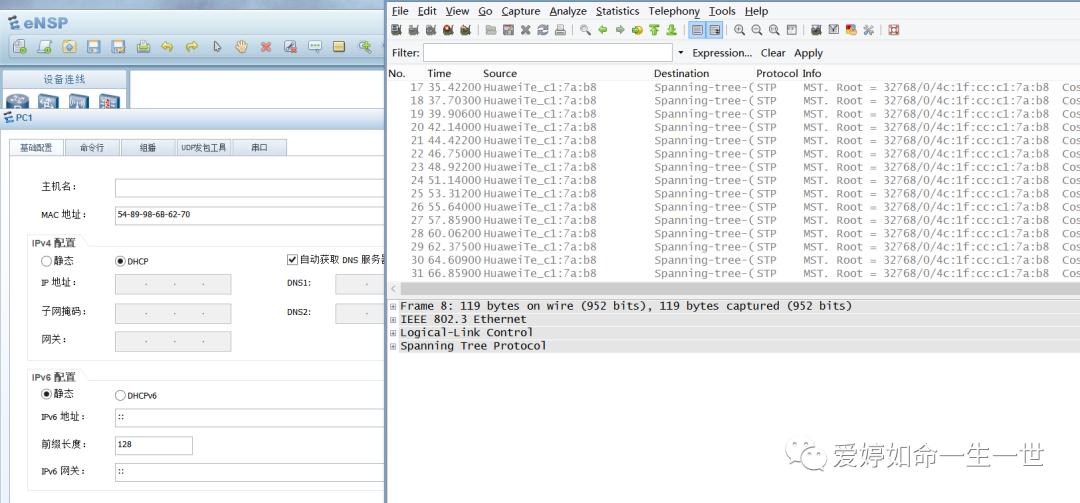Click eNSP's printer icon

143,47
